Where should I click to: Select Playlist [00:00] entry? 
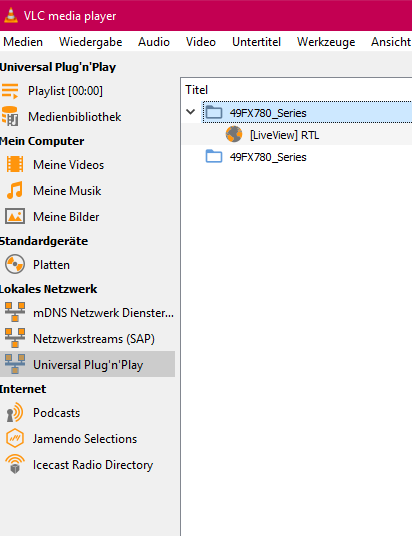point(65,91)
